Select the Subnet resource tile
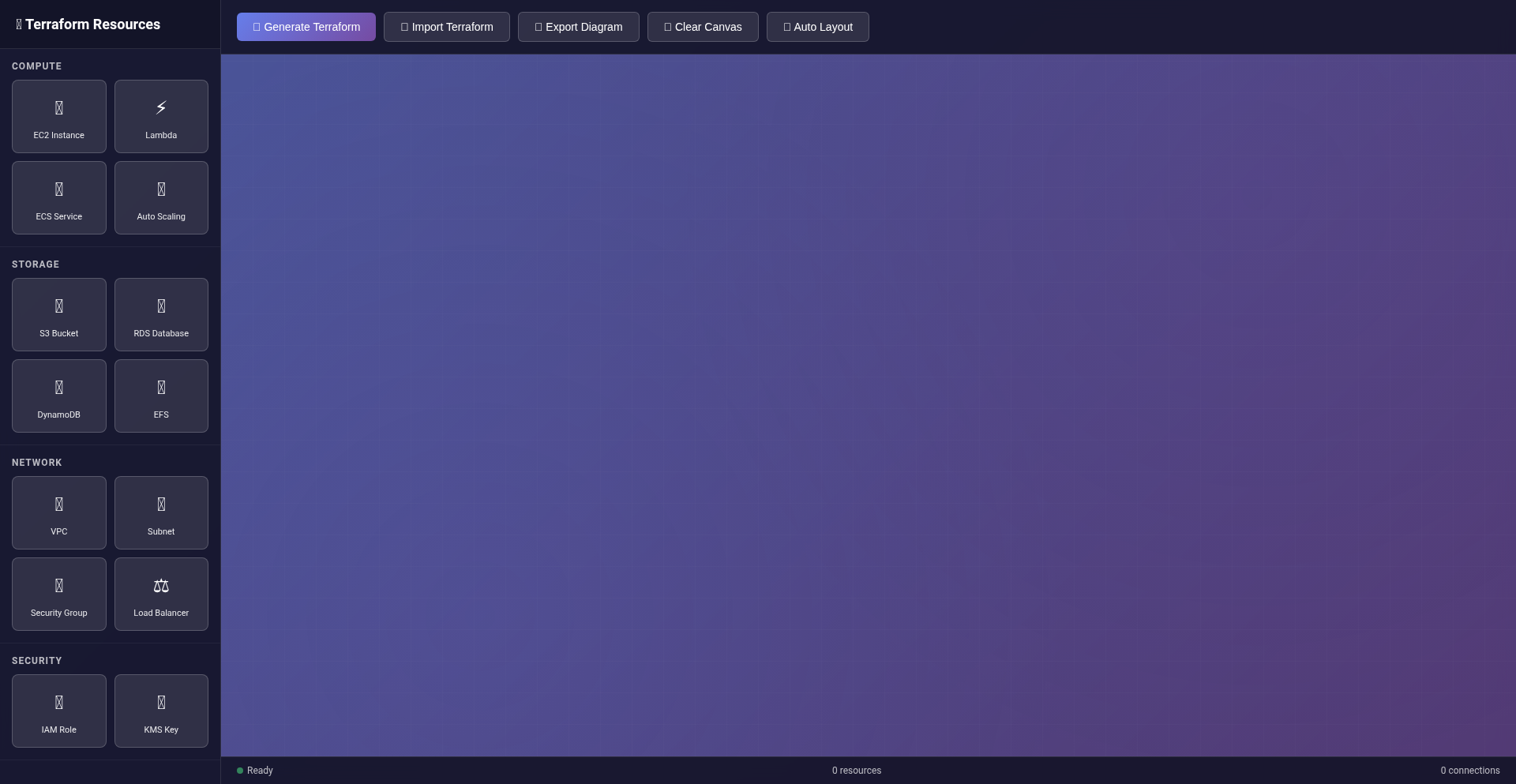 161,512
